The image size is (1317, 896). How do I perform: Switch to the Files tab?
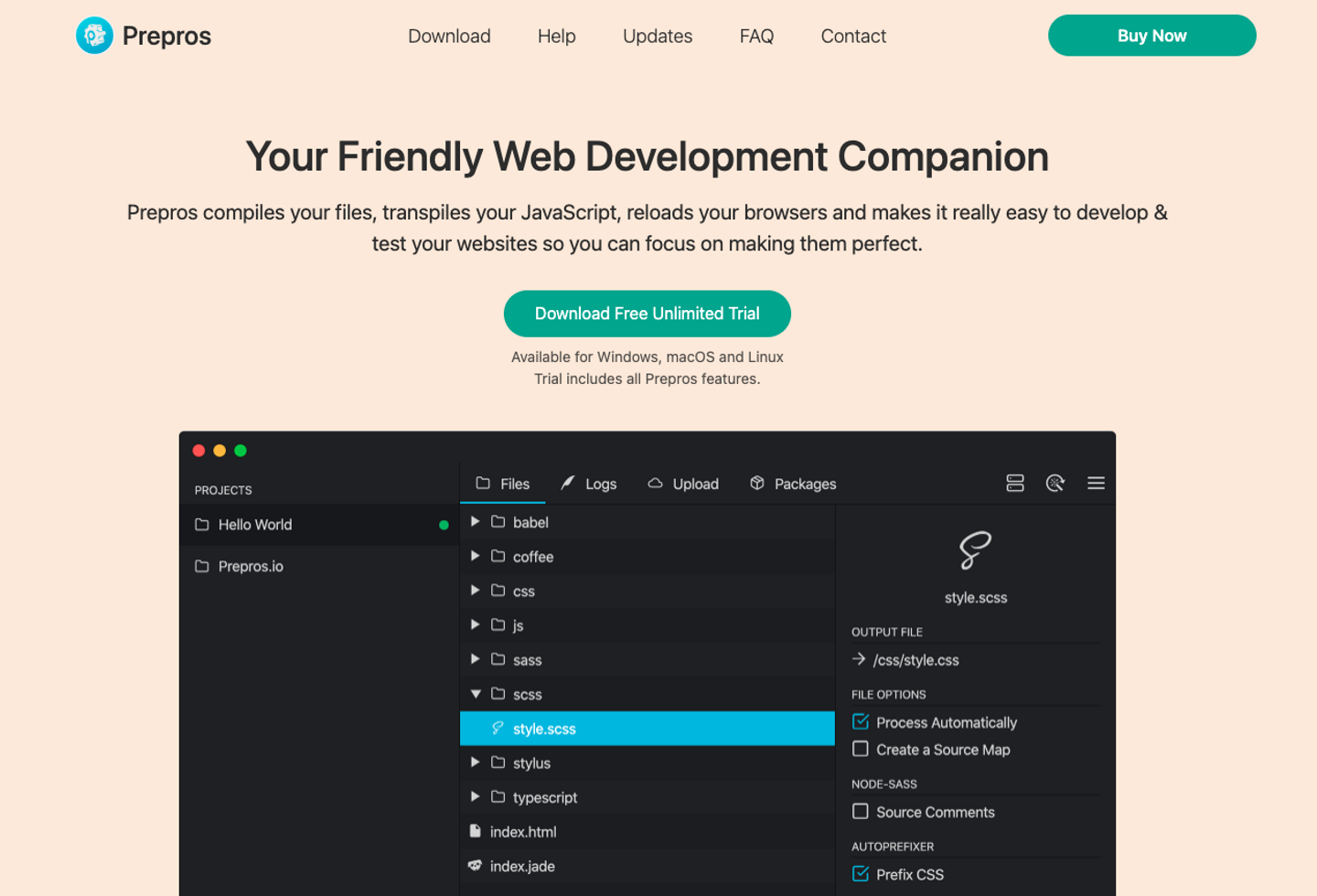point(503,484)
